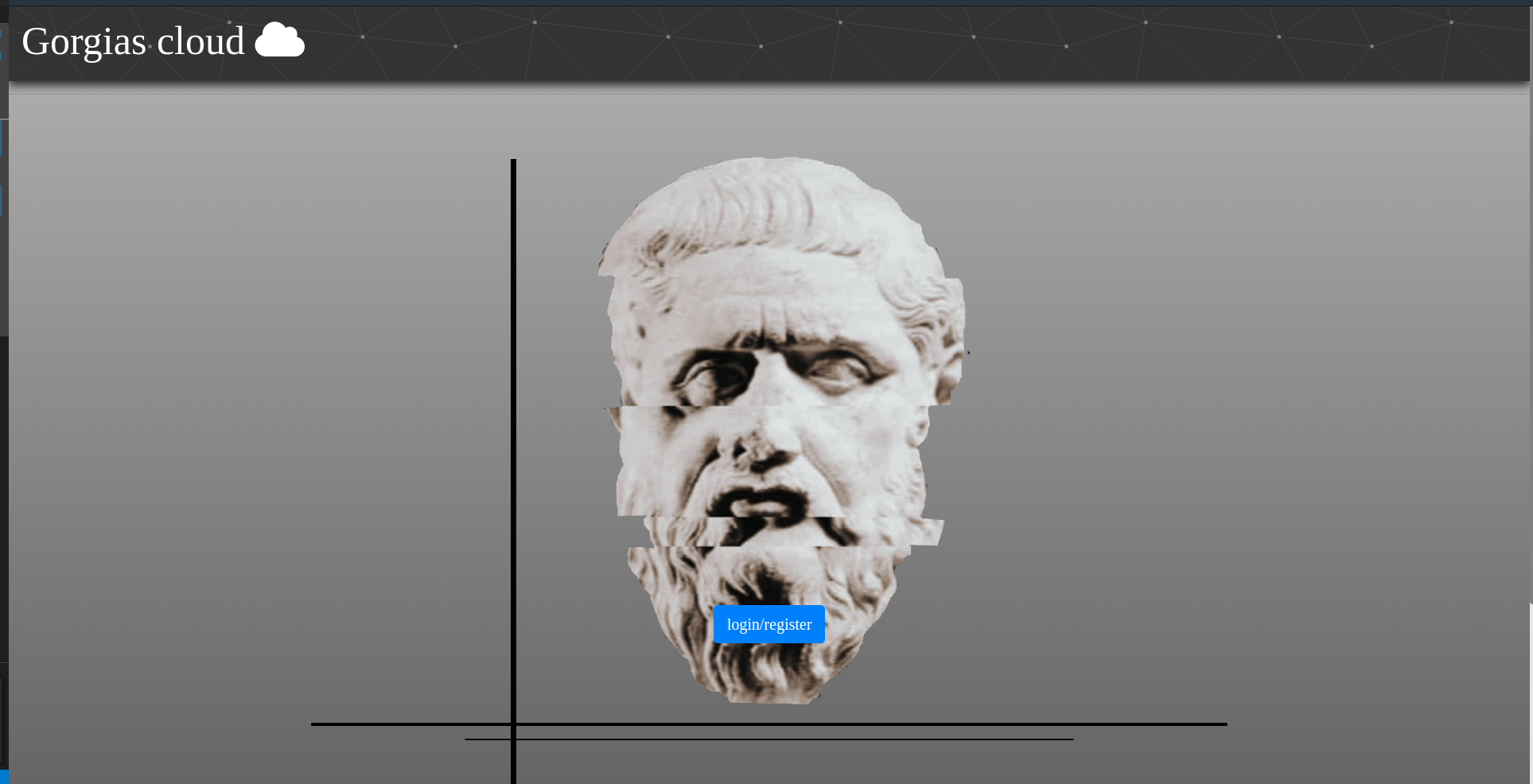Click the word "cloud" in the title
1533x784 pixels.
tap(200, 41)
